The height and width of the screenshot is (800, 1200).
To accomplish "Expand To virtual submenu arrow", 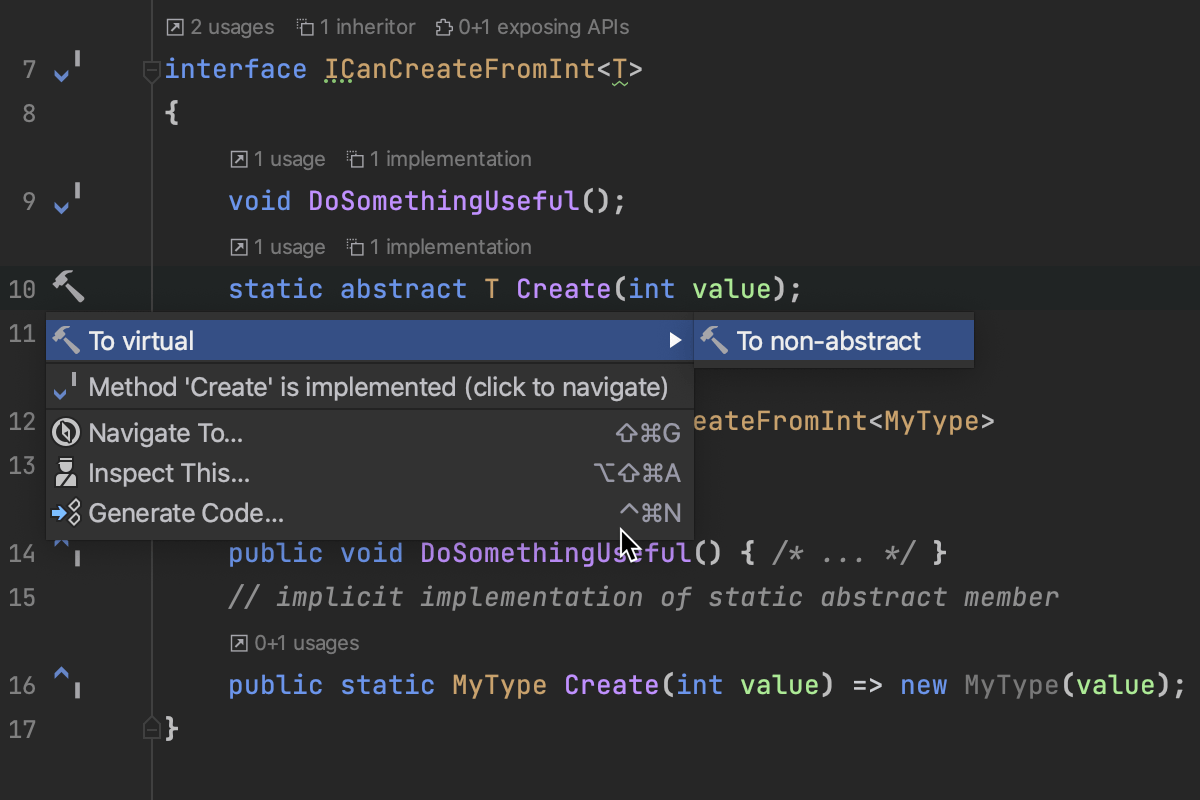I will [x=675, y=341].
